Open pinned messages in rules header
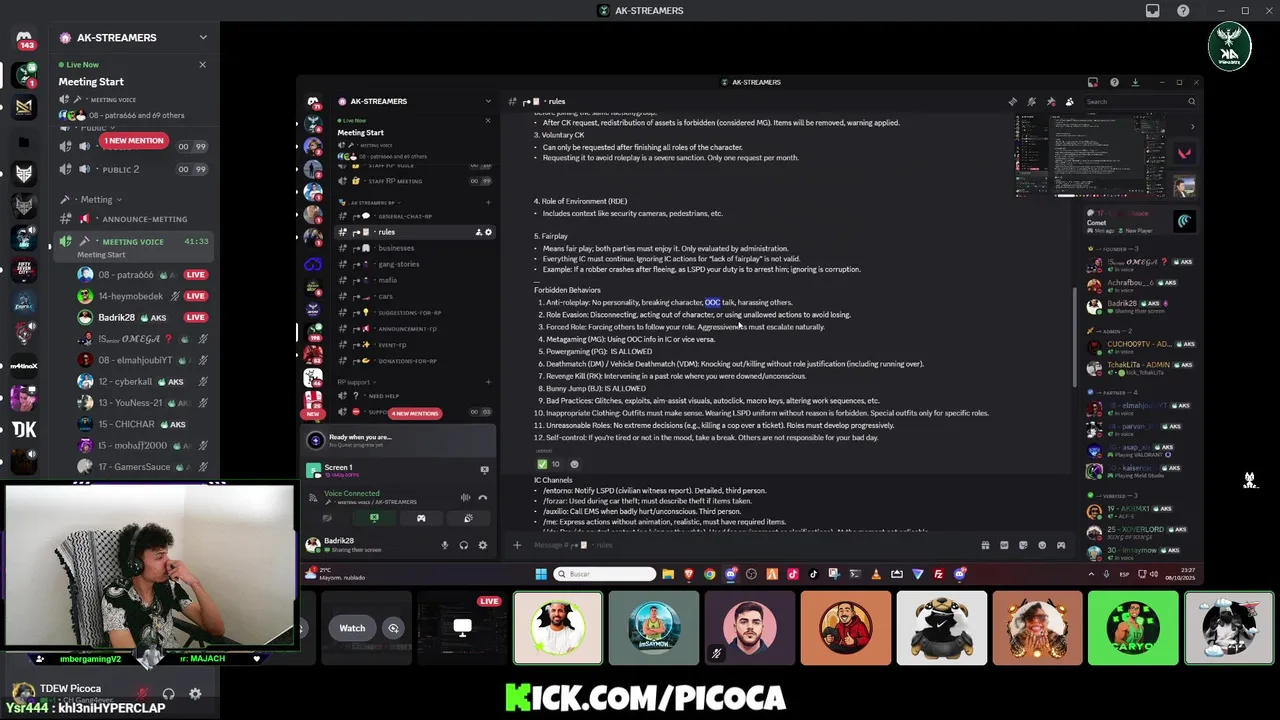 coord(1051,101)
